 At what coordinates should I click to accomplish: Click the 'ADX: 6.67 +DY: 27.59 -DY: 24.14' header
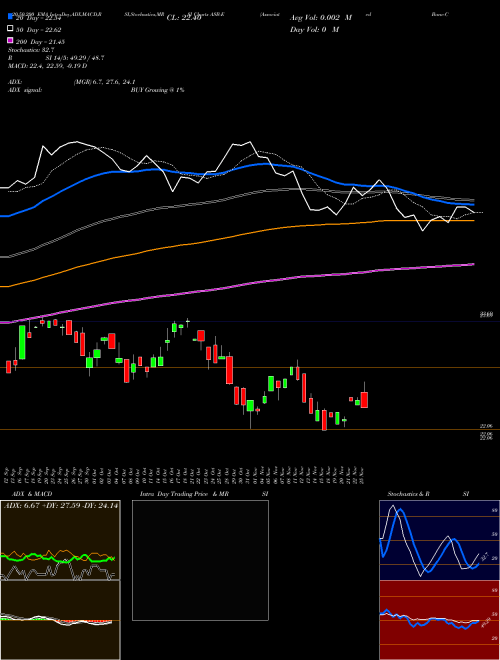(x=61, y=506)
